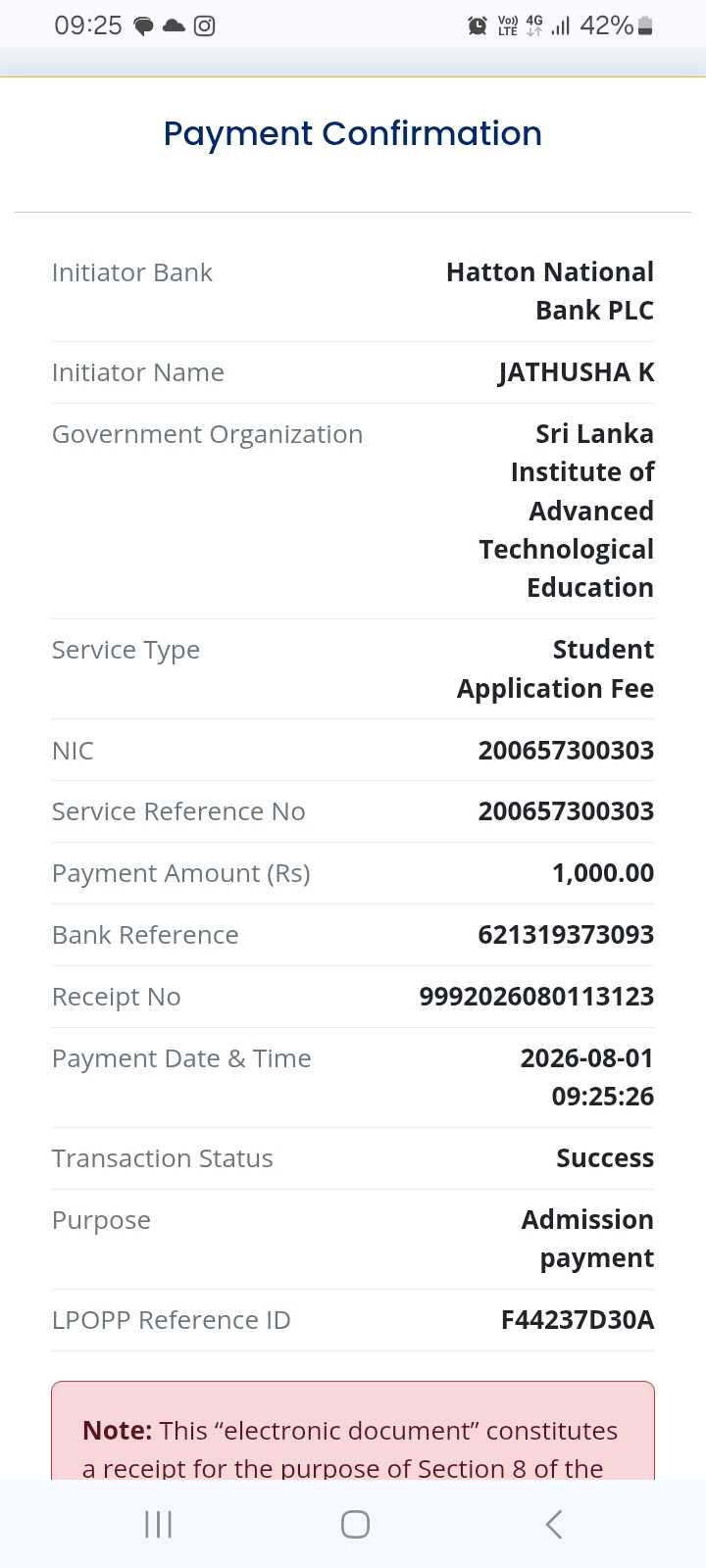Screen dimensions: 706x1568
Task: Tap the chat bubble notification icon
Action: point(143,26)
